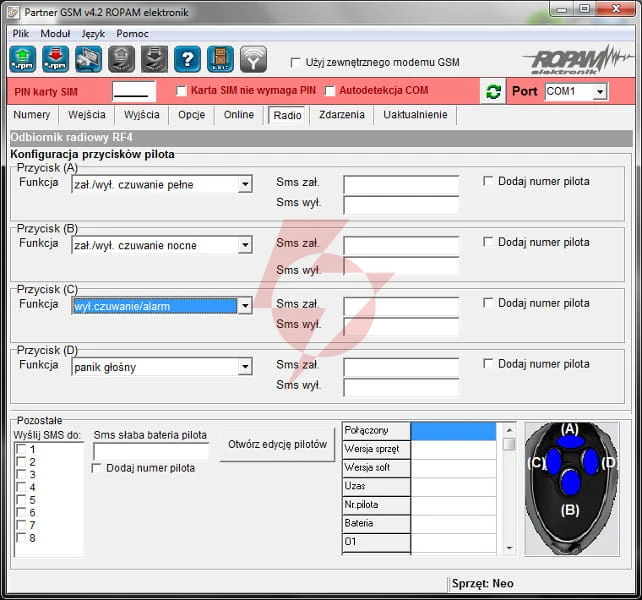The height and width of the screenshot is (600, 642).
Task: Switch to the Zdarzenia tab
Action: (x=342, y=115)
